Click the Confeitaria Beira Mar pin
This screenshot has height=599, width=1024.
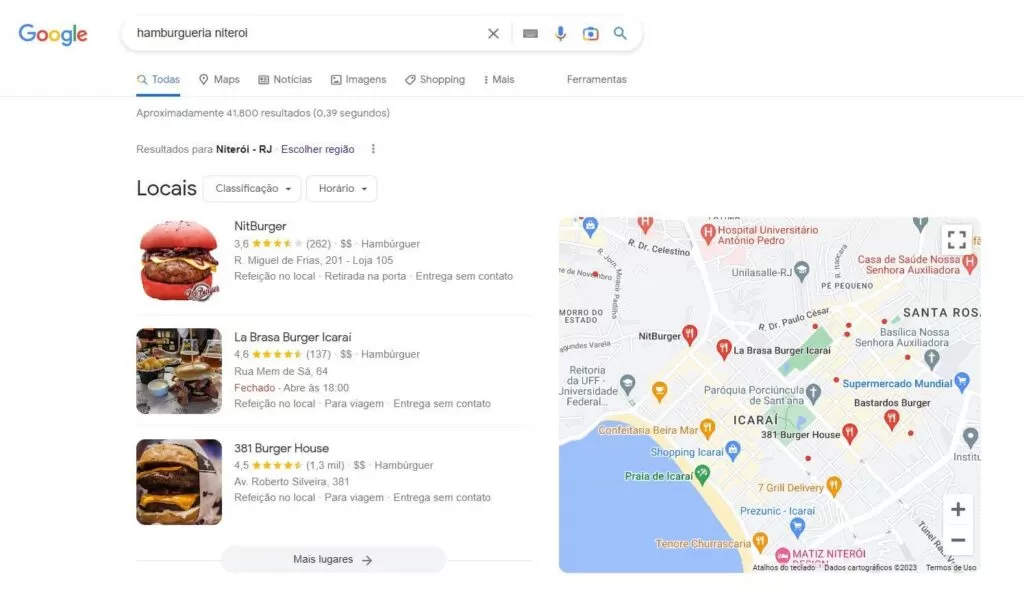click(707, 429)
